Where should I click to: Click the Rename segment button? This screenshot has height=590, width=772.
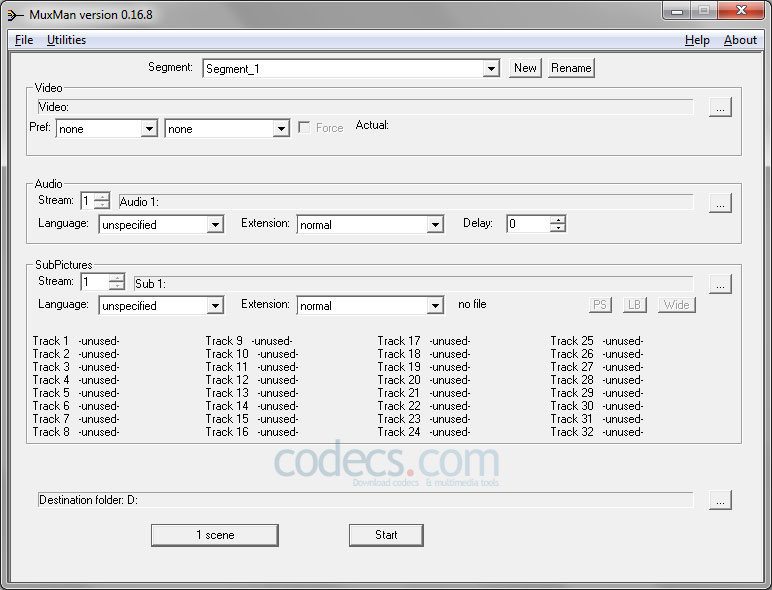[x=571, y=68]
